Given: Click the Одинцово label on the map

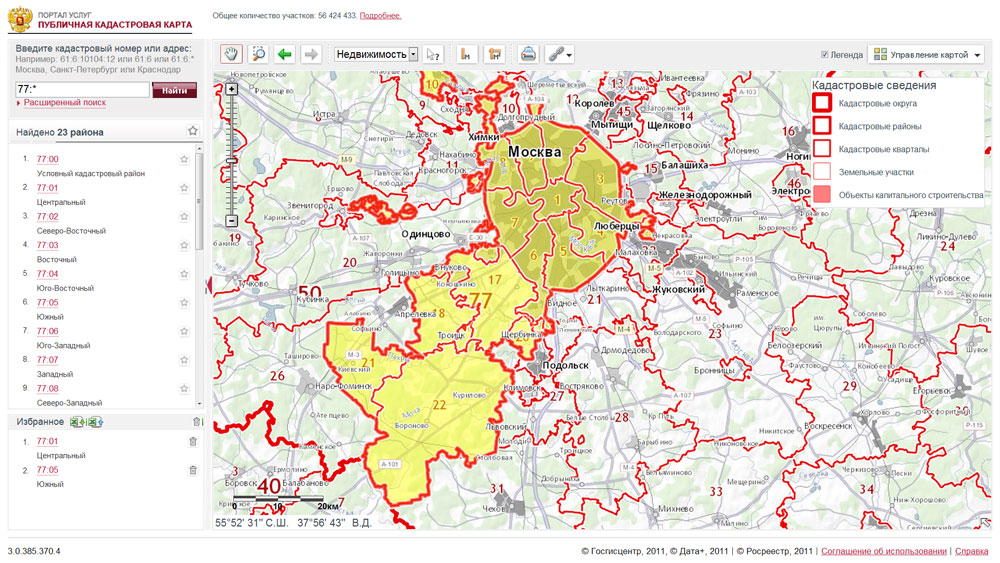Looking at the screenshot, I should coord(425,234).
